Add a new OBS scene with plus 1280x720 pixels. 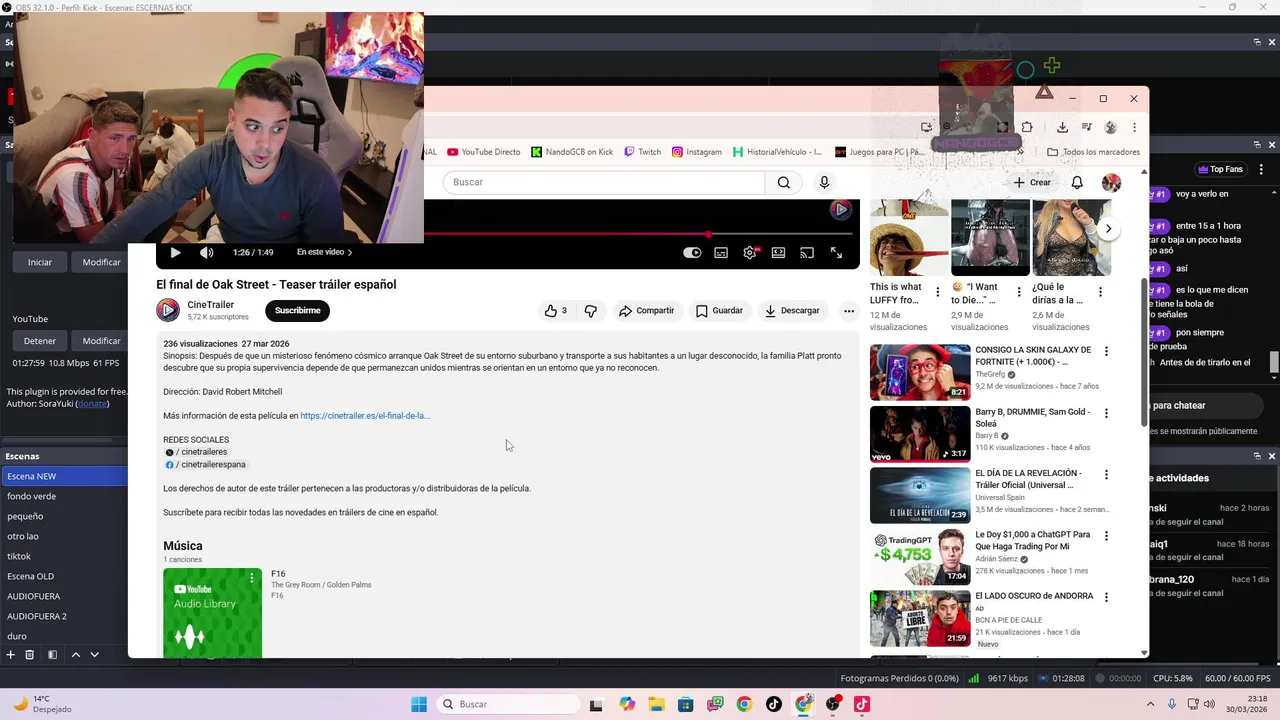click(x=11, y=654)
